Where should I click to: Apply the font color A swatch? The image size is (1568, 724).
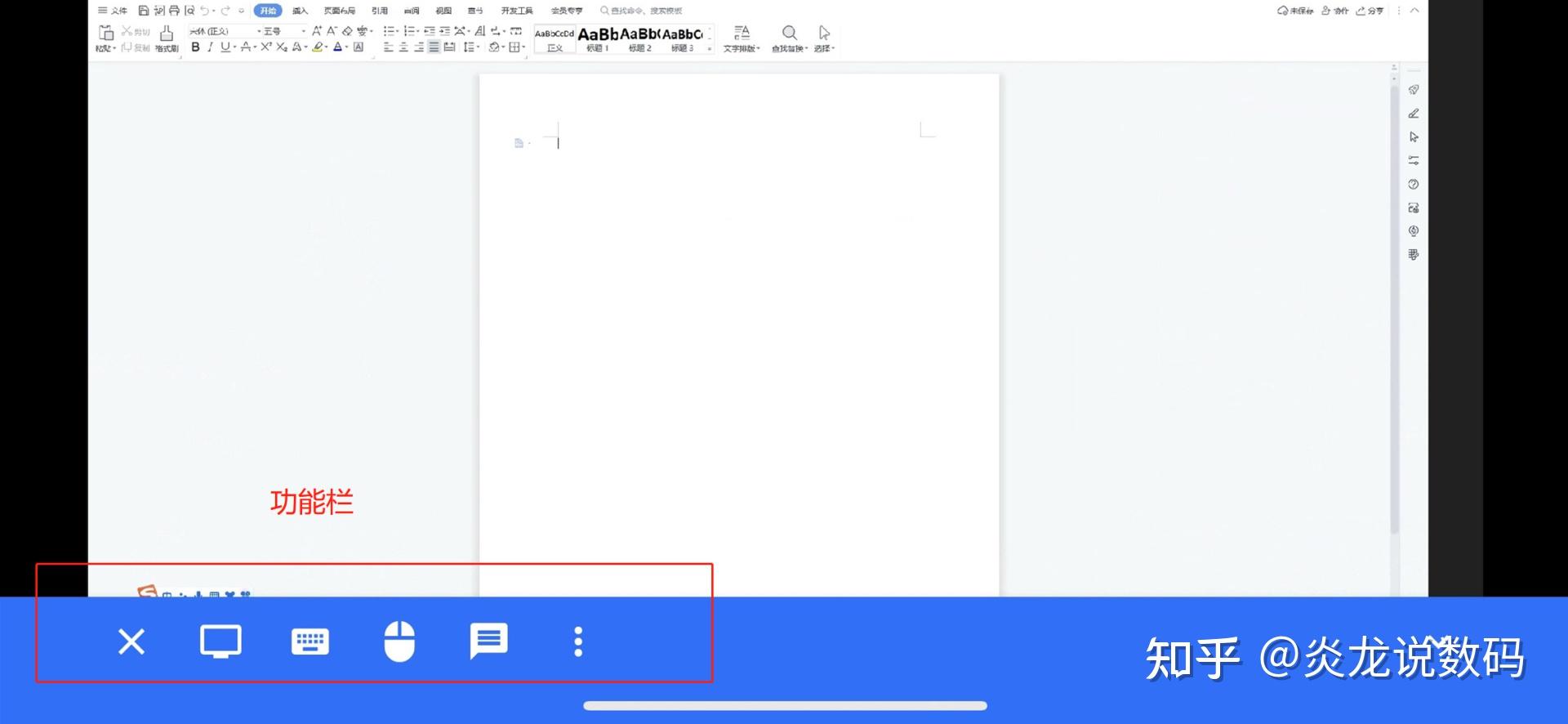[337, 47]
